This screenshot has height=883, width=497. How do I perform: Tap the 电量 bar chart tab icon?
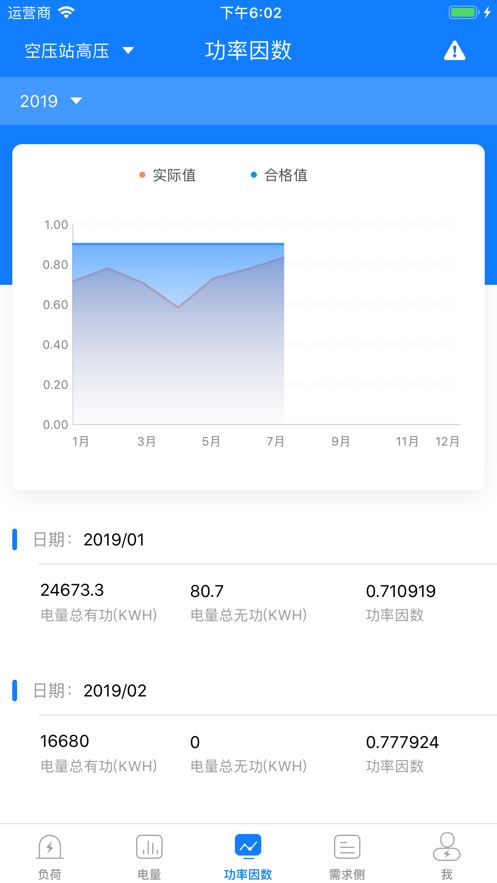point(149,846)
